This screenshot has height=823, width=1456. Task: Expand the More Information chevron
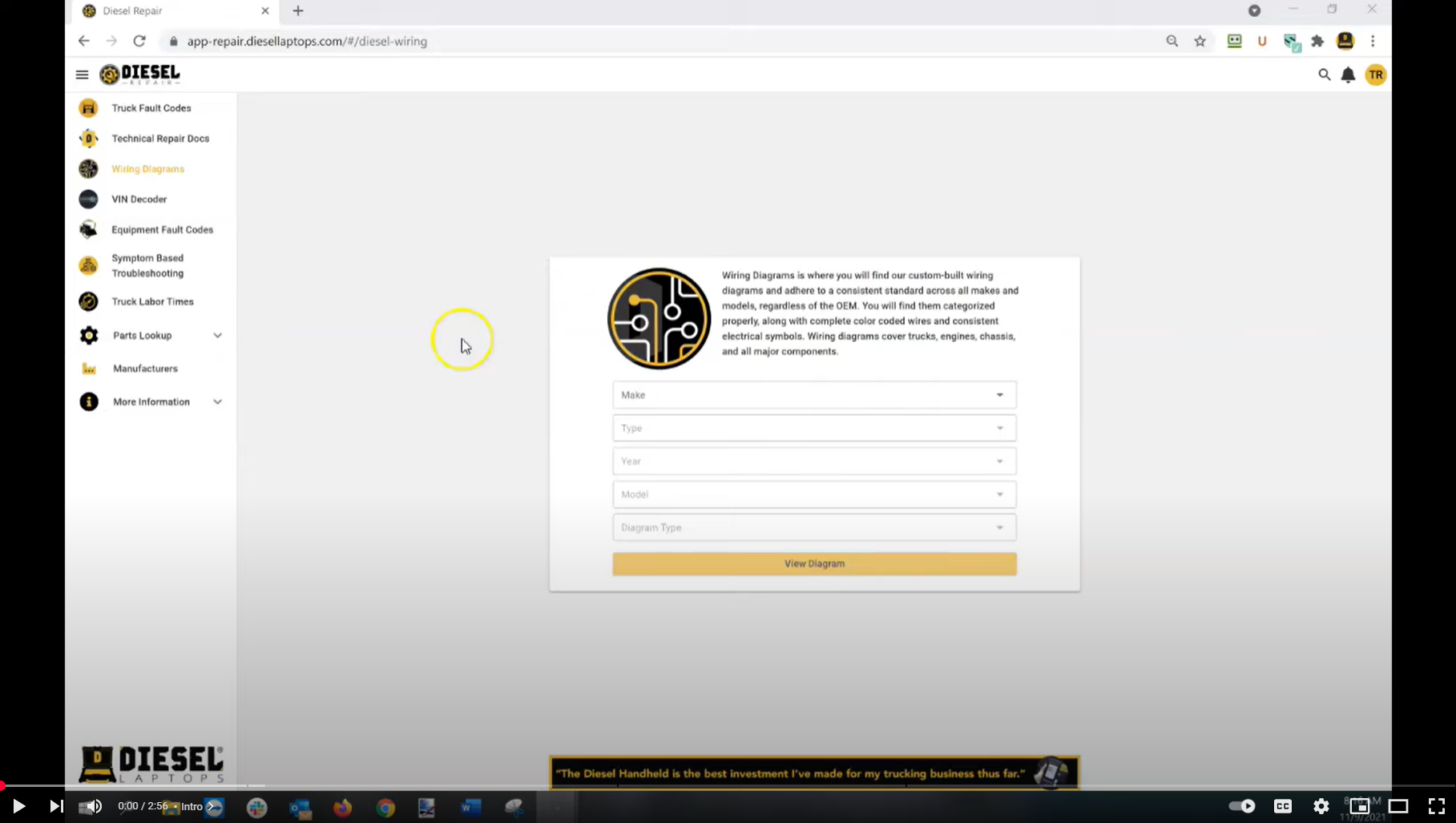point(217,401)
